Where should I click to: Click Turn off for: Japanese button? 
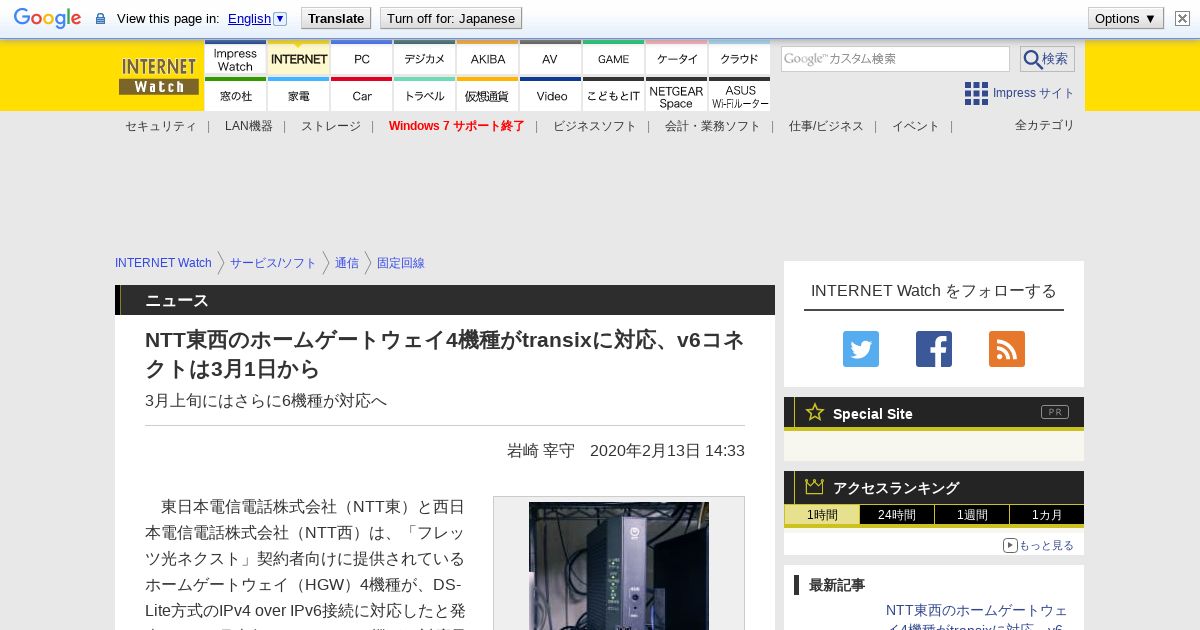pos(451,18)
